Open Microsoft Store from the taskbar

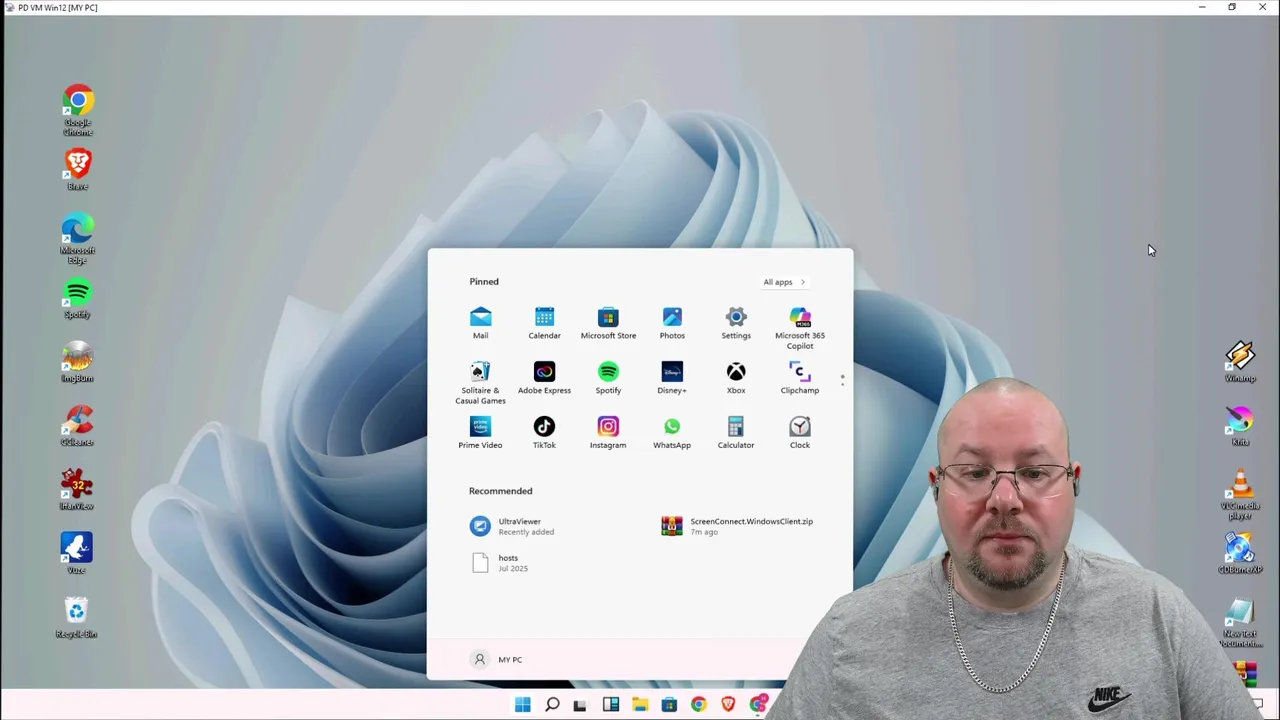click(x=669, y=705)
